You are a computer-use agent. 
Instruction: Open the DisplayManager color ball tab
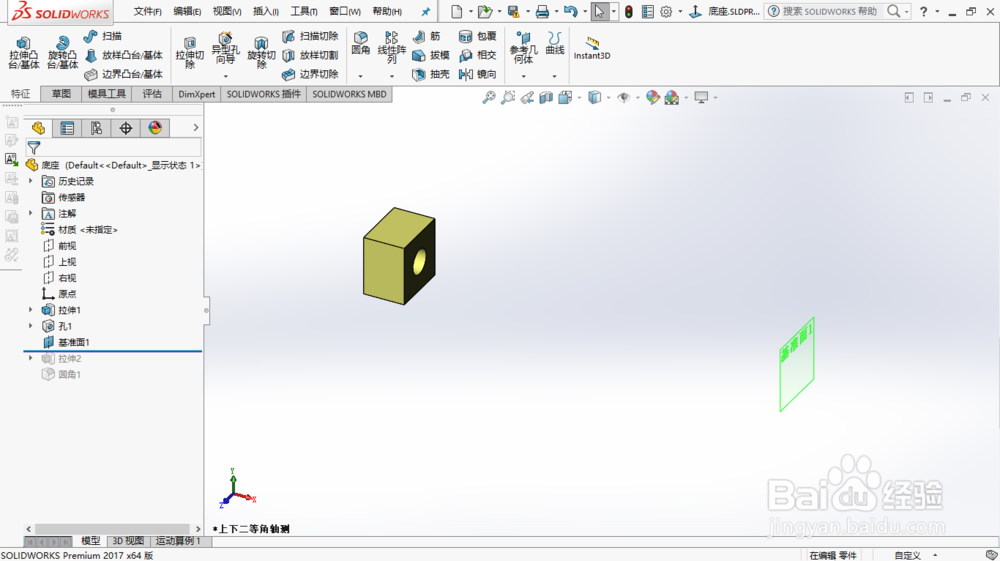pyautogui.click(x=155, y=128)
